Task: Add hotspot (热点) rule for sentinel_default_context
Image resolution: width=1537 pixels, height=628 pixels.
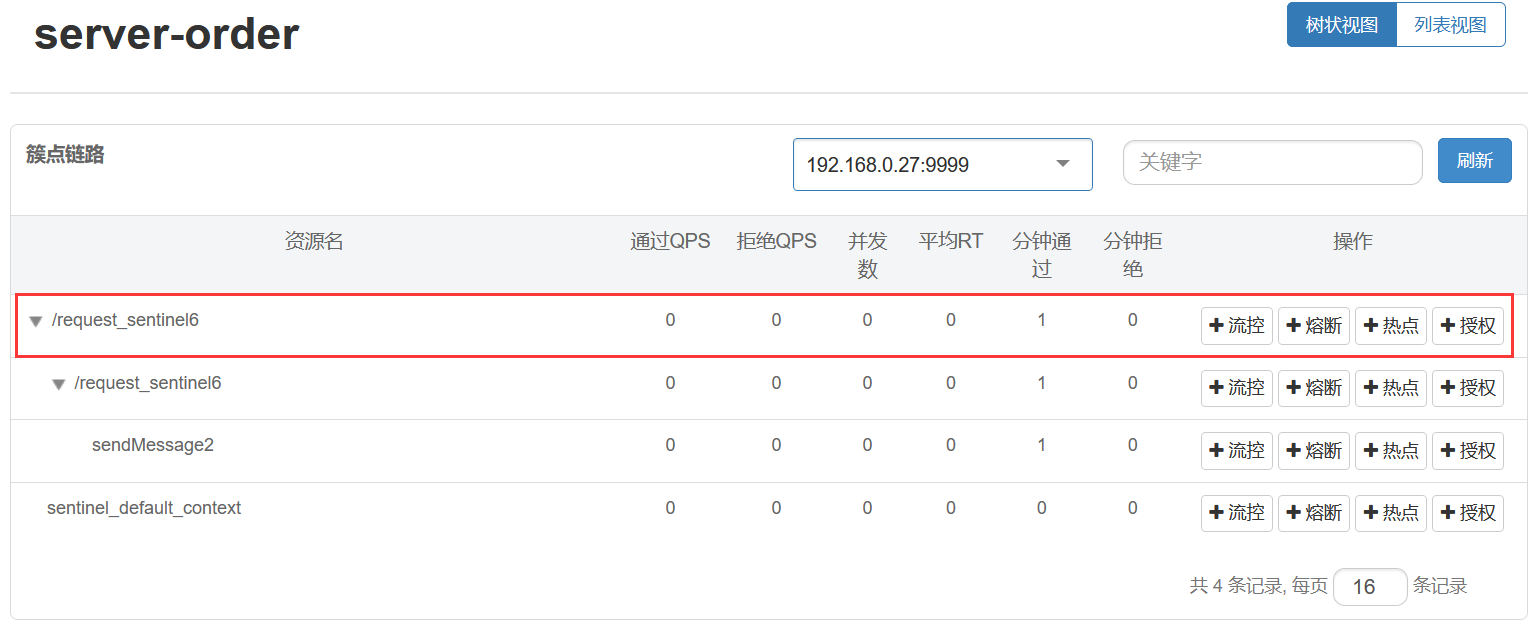Action: [x=1390, y=513]
